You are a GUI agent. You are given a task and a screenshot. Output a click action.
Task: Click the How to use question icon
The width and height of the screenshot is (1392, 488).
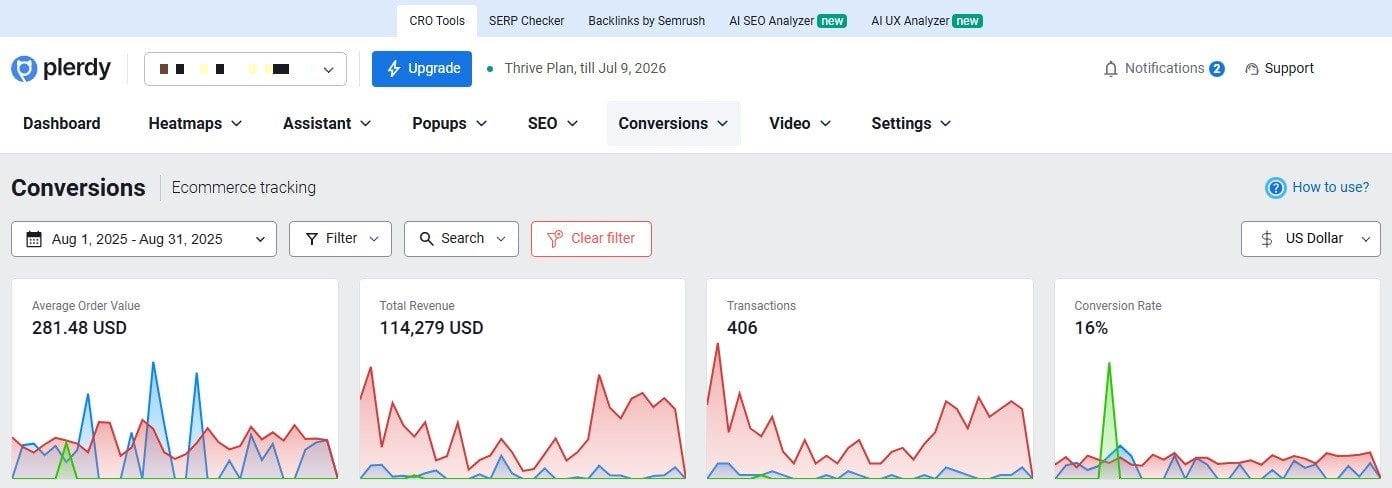1275,188
